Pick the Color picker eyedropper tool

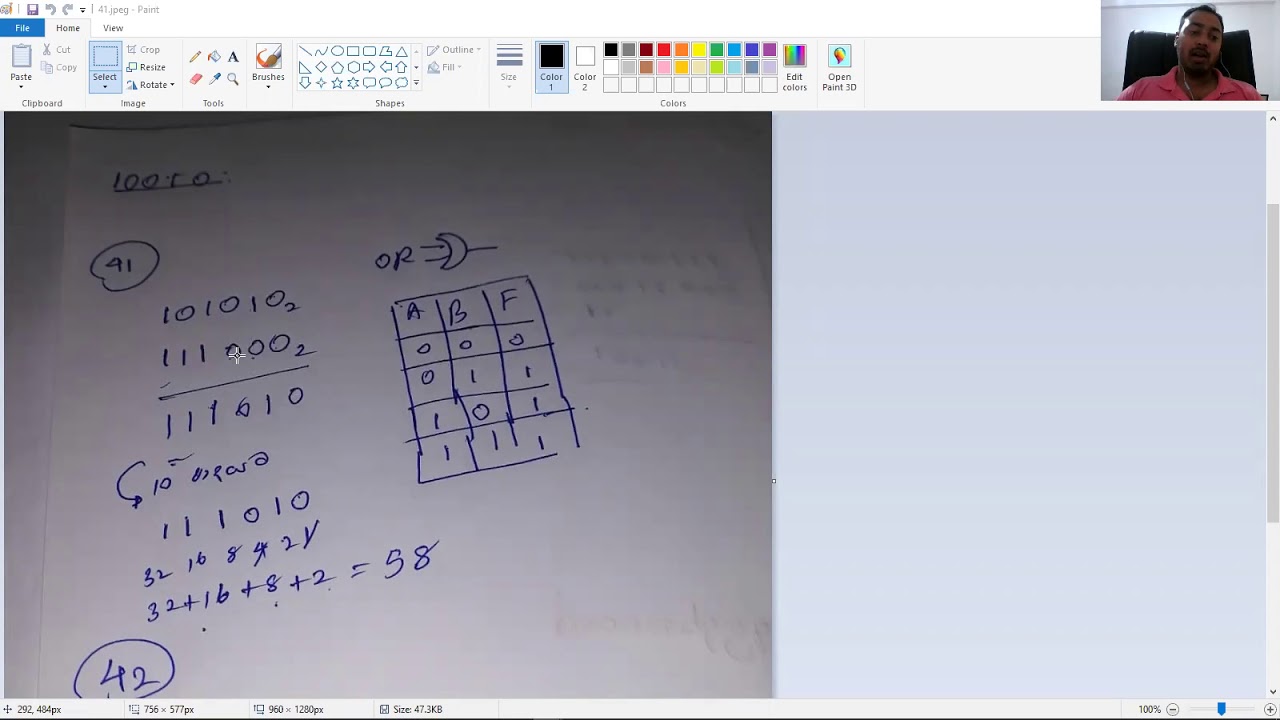pos(214,79)
